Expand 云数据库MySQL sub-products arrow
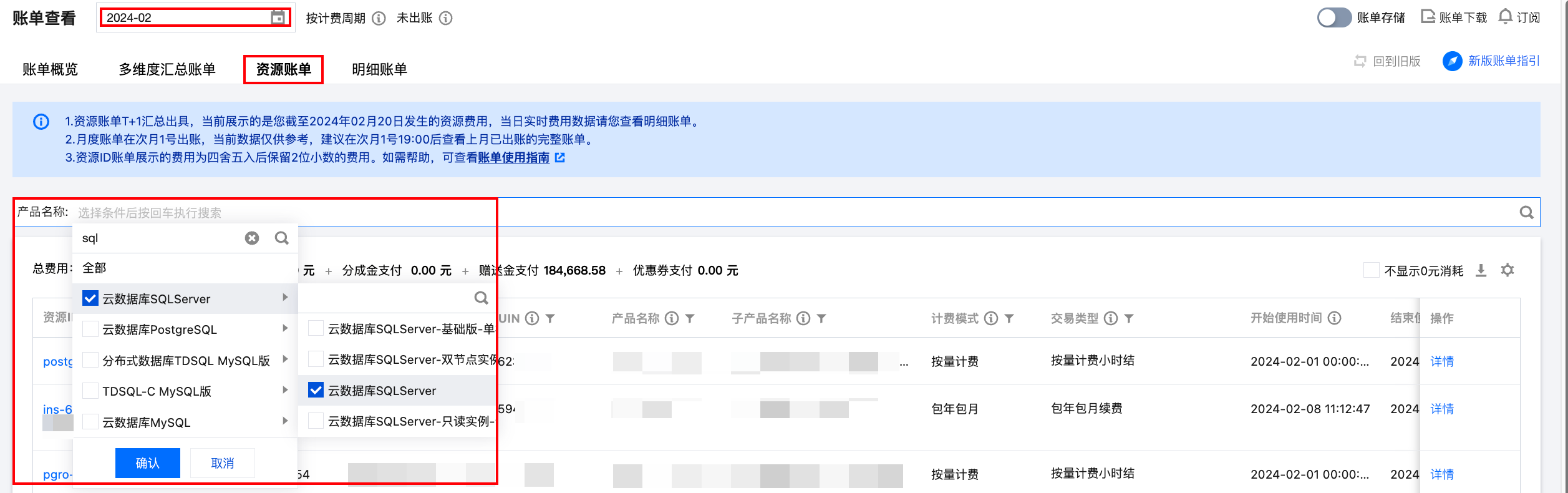 coord(285,421)
